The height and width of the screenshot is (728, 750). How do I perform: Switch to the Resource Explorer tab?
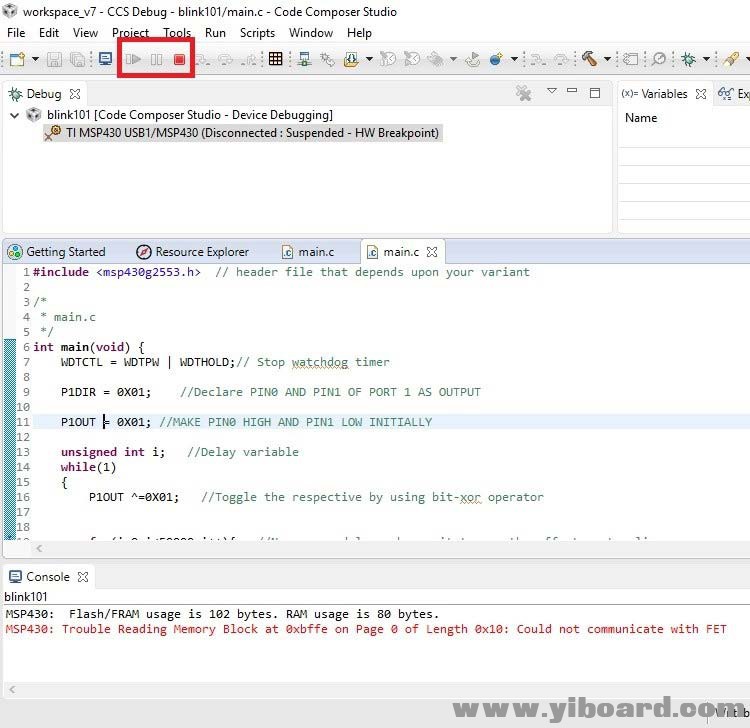point(201,252)
